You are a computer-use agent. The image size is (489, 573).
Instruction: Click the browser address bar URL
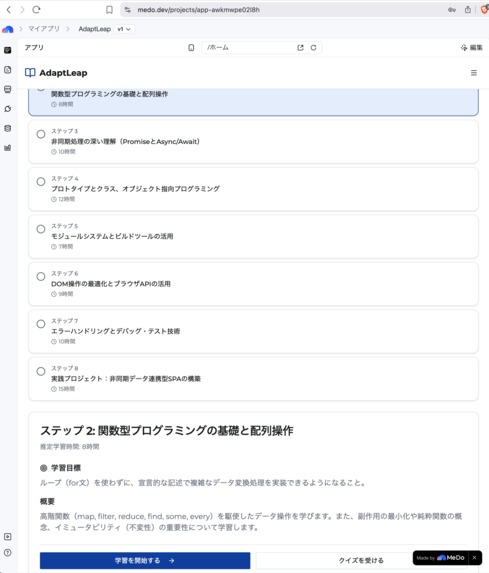coord(198,10)
